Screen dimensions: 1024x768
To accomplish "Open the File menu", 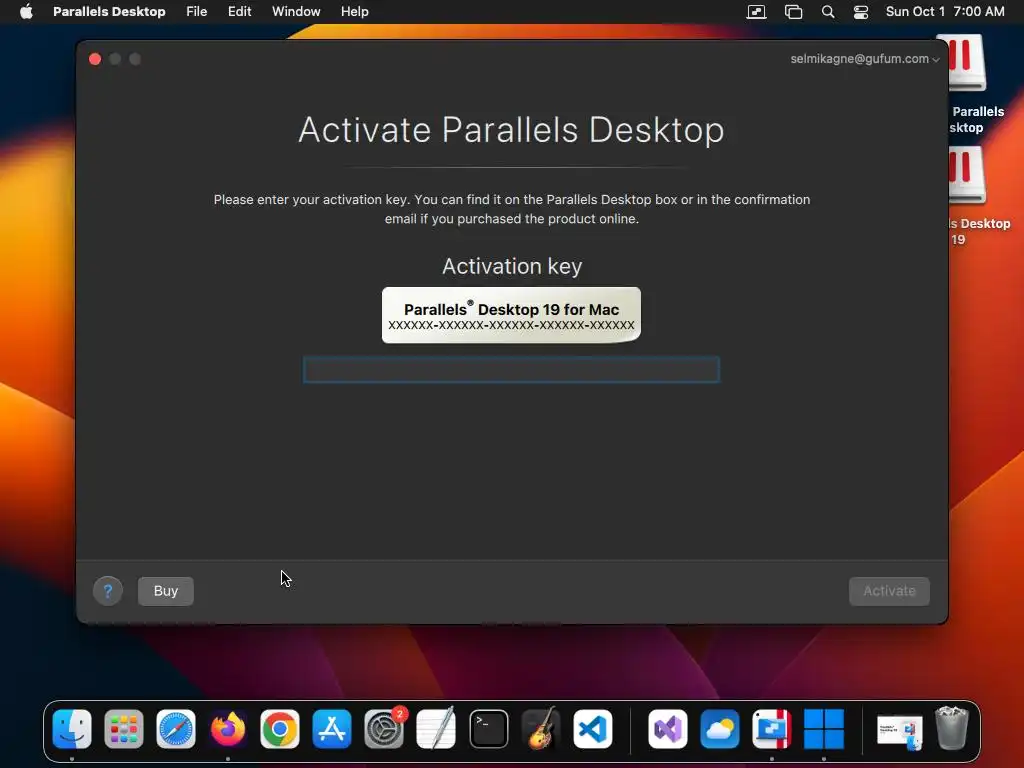I will [x=197, y=12].
